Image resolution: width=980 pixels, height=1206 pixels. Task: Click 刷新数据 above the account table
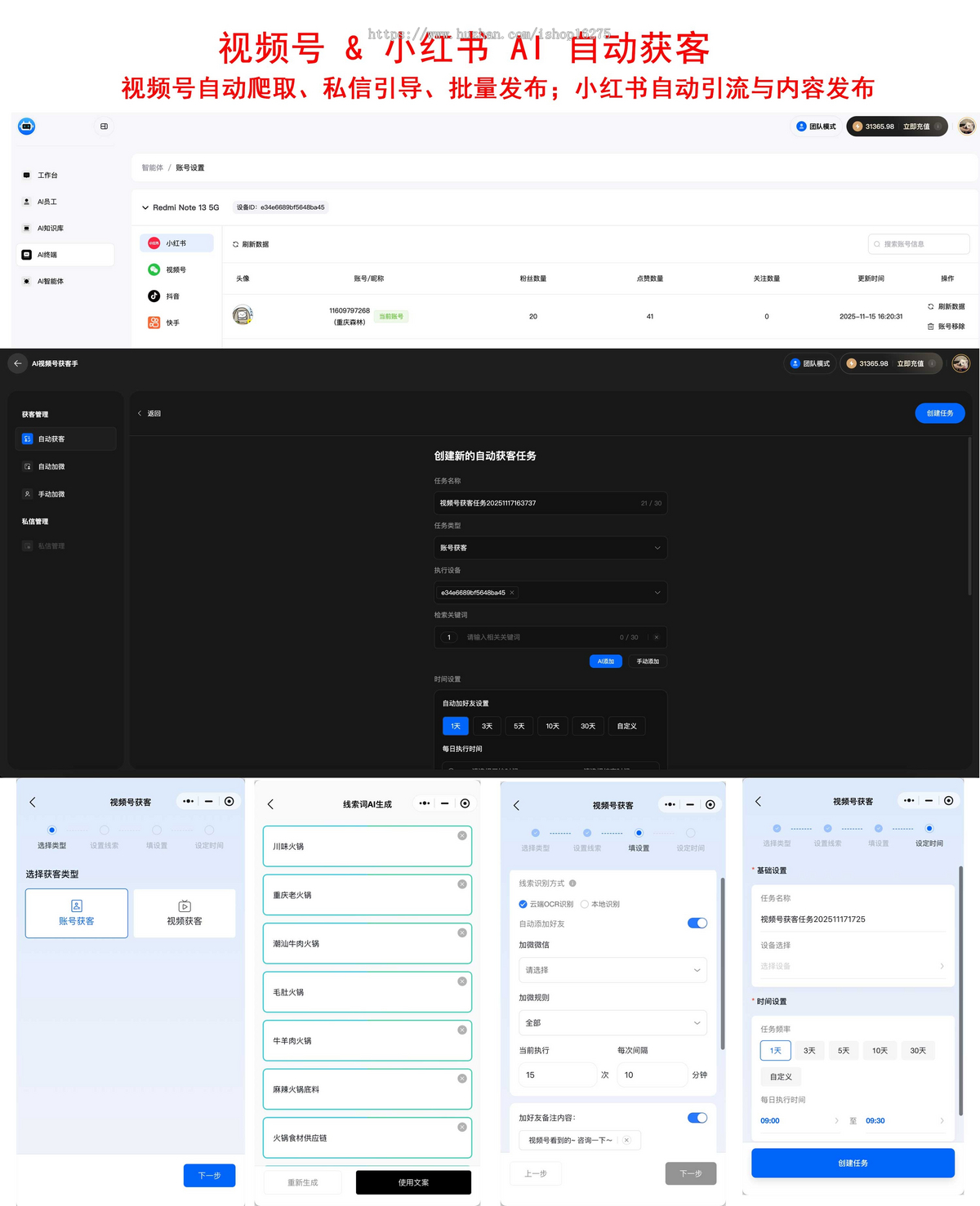click(251, 244)
